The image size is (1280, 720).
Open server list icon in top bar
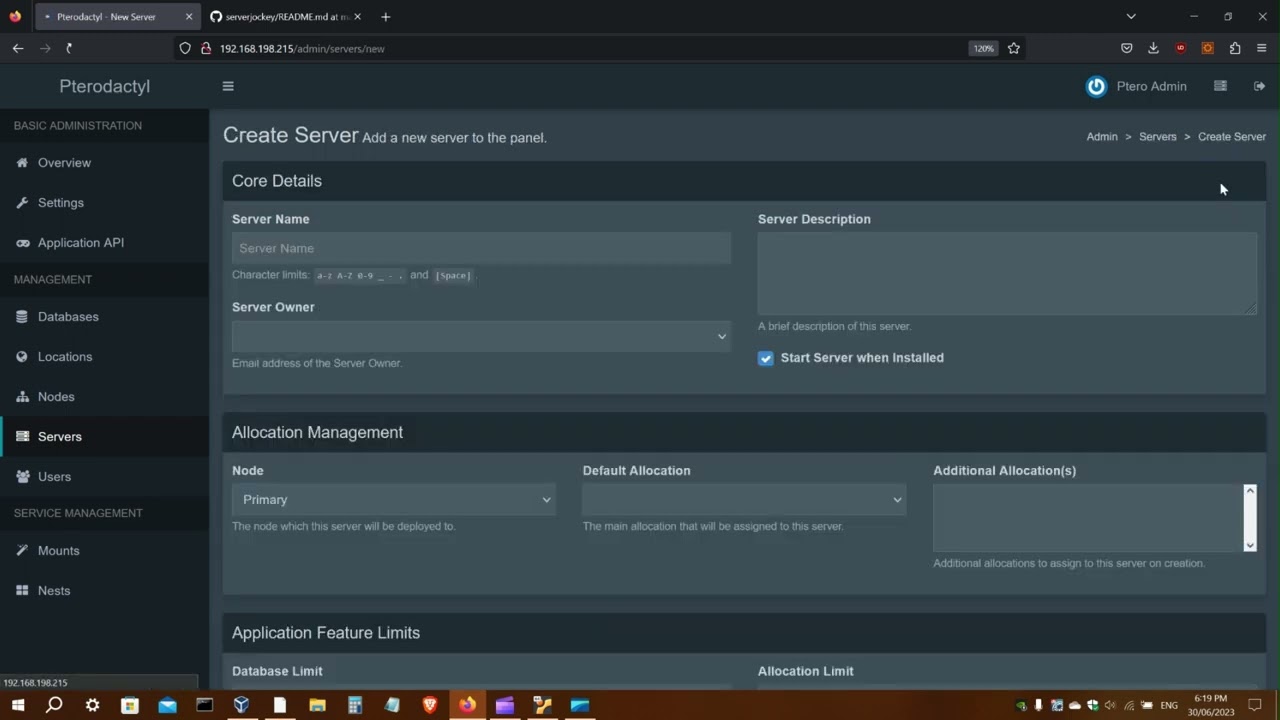pos(1220,86)
